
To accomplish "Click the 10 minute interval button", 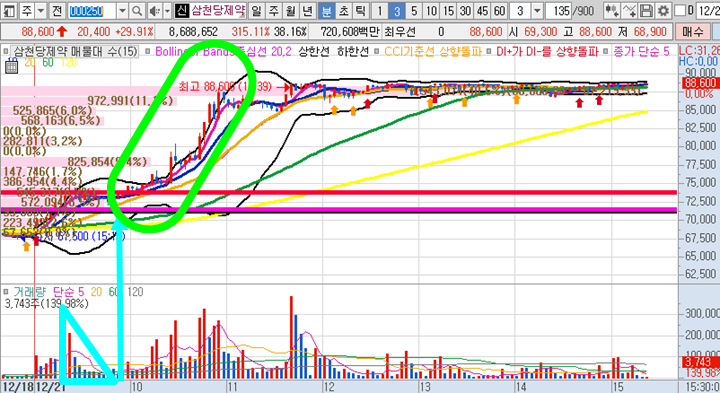I will pos(431,10).
